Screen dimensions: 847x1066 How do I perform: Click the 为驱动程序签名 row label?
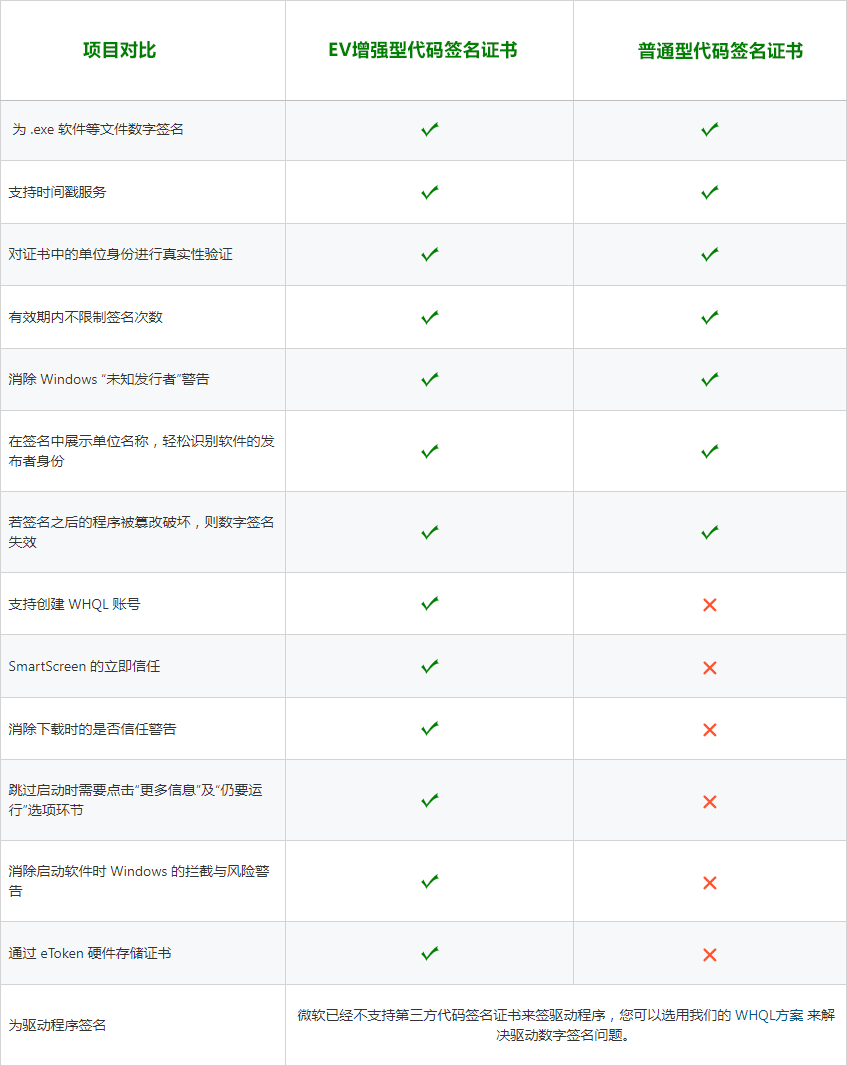click(57, 1025)
